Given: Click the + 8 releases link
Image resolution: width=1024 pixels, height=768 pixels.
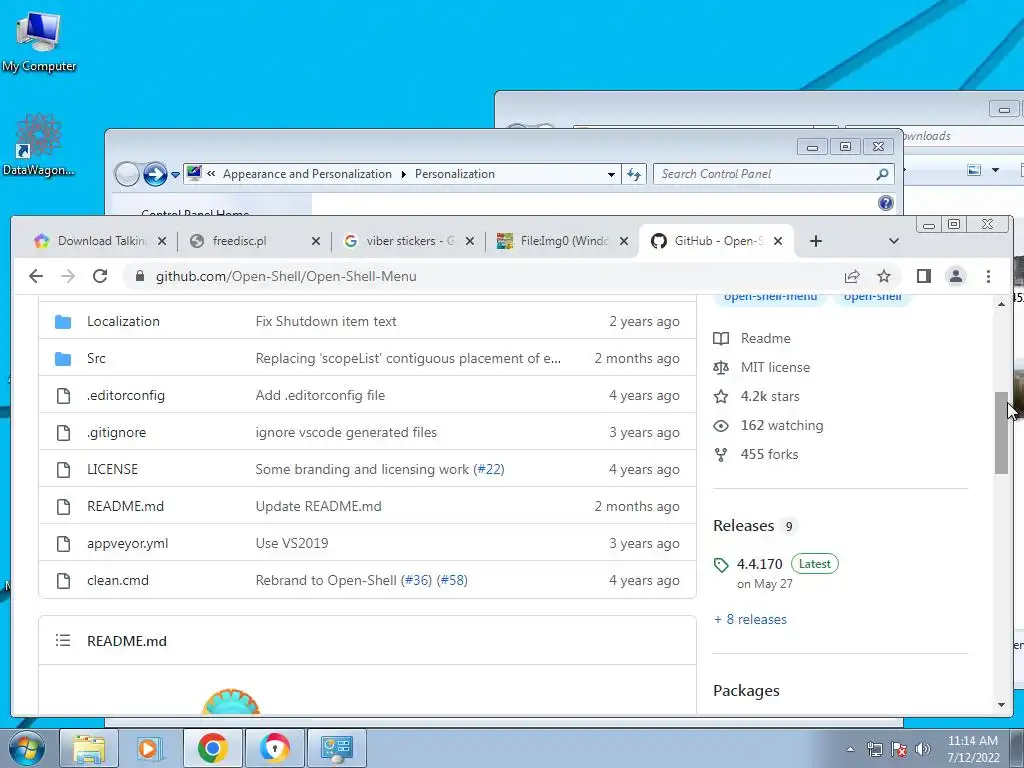Looking at the screenshot, I should [750, 619].
